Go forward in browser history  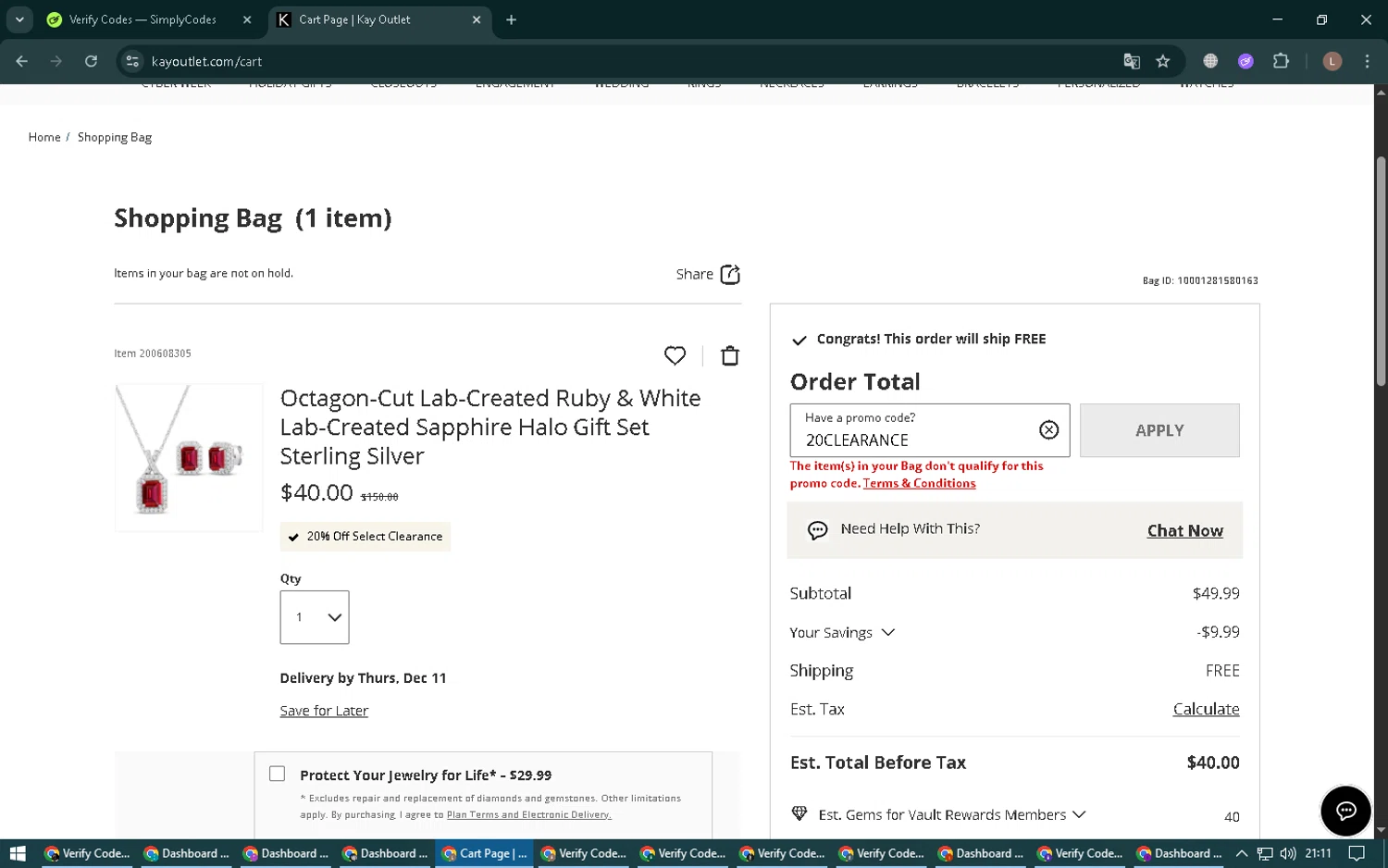[56, 61]
